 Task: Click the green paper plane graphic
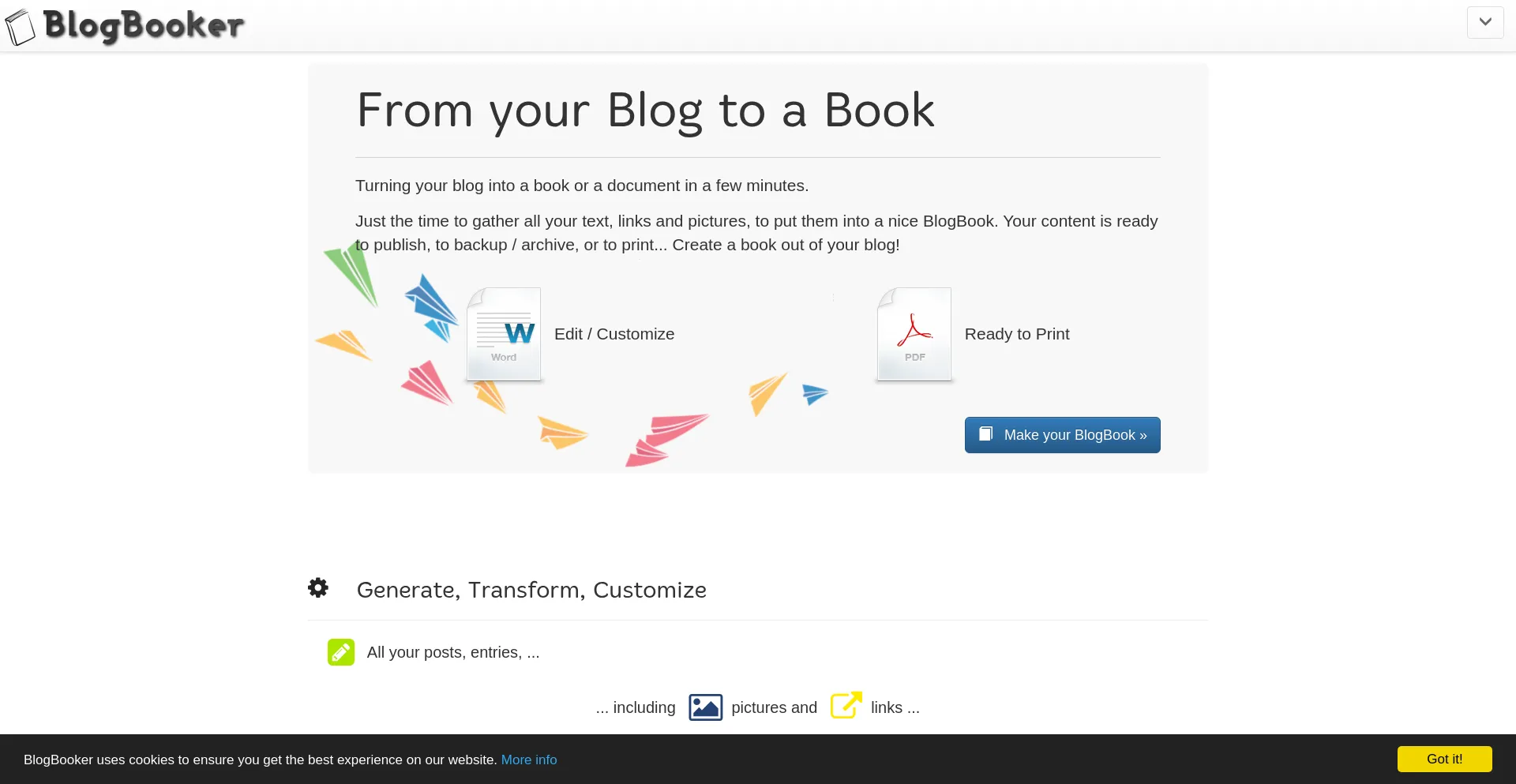click(x=353, y=272)
